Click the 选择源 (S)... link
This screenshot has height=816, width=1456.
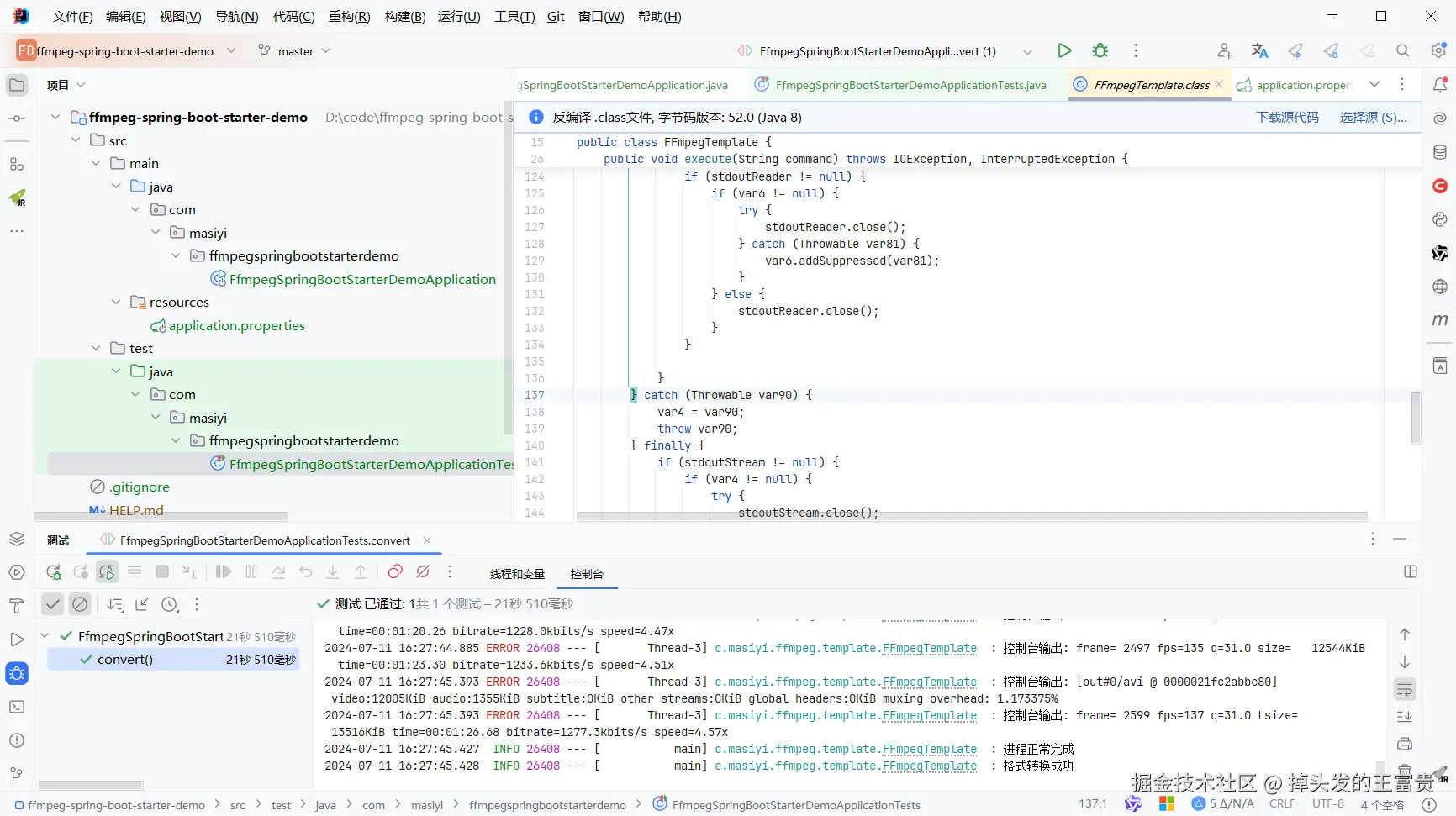coord(1373,118)
